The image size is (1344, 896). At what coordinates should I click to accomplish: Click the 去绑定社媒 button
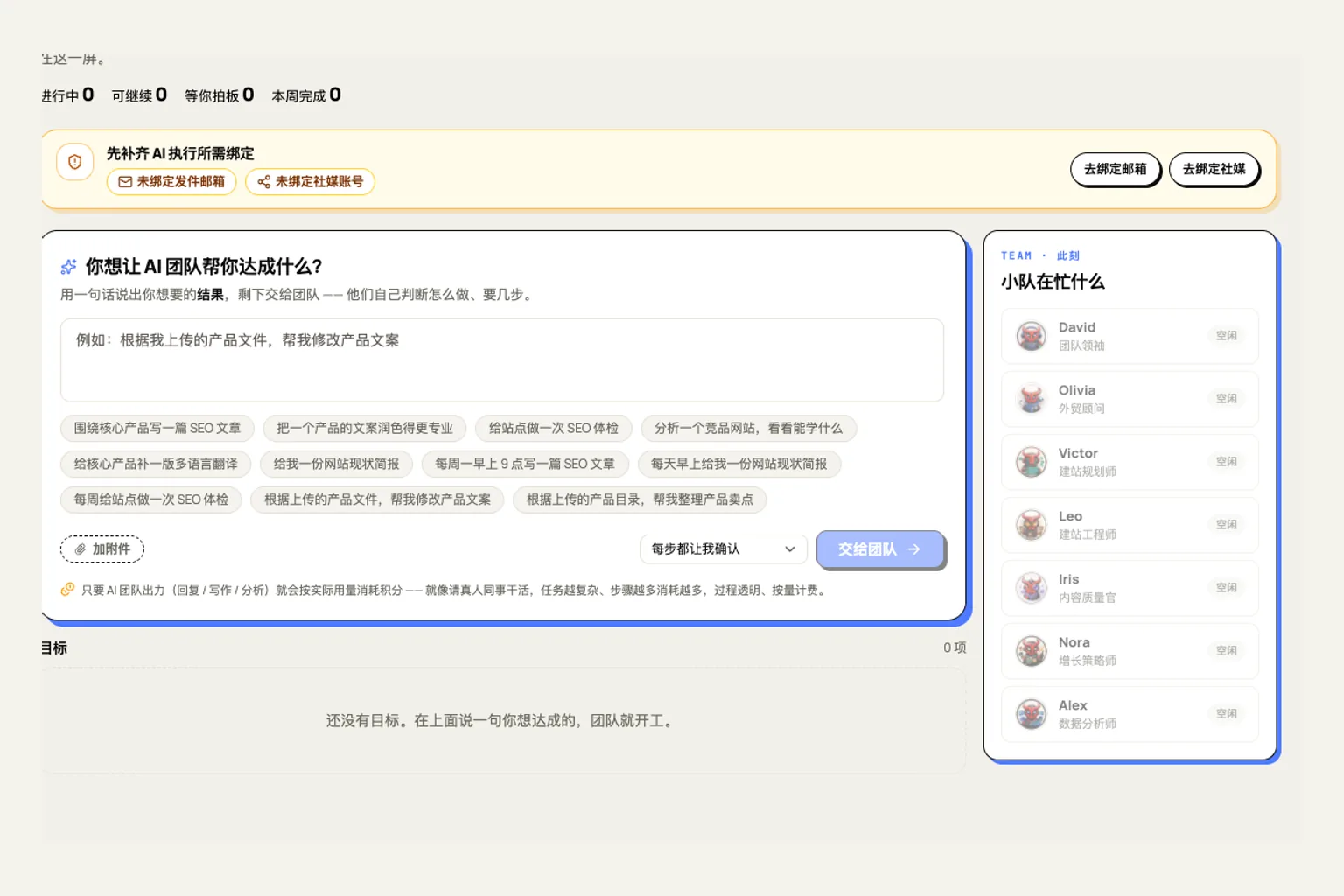click(x=1214, y=169)
